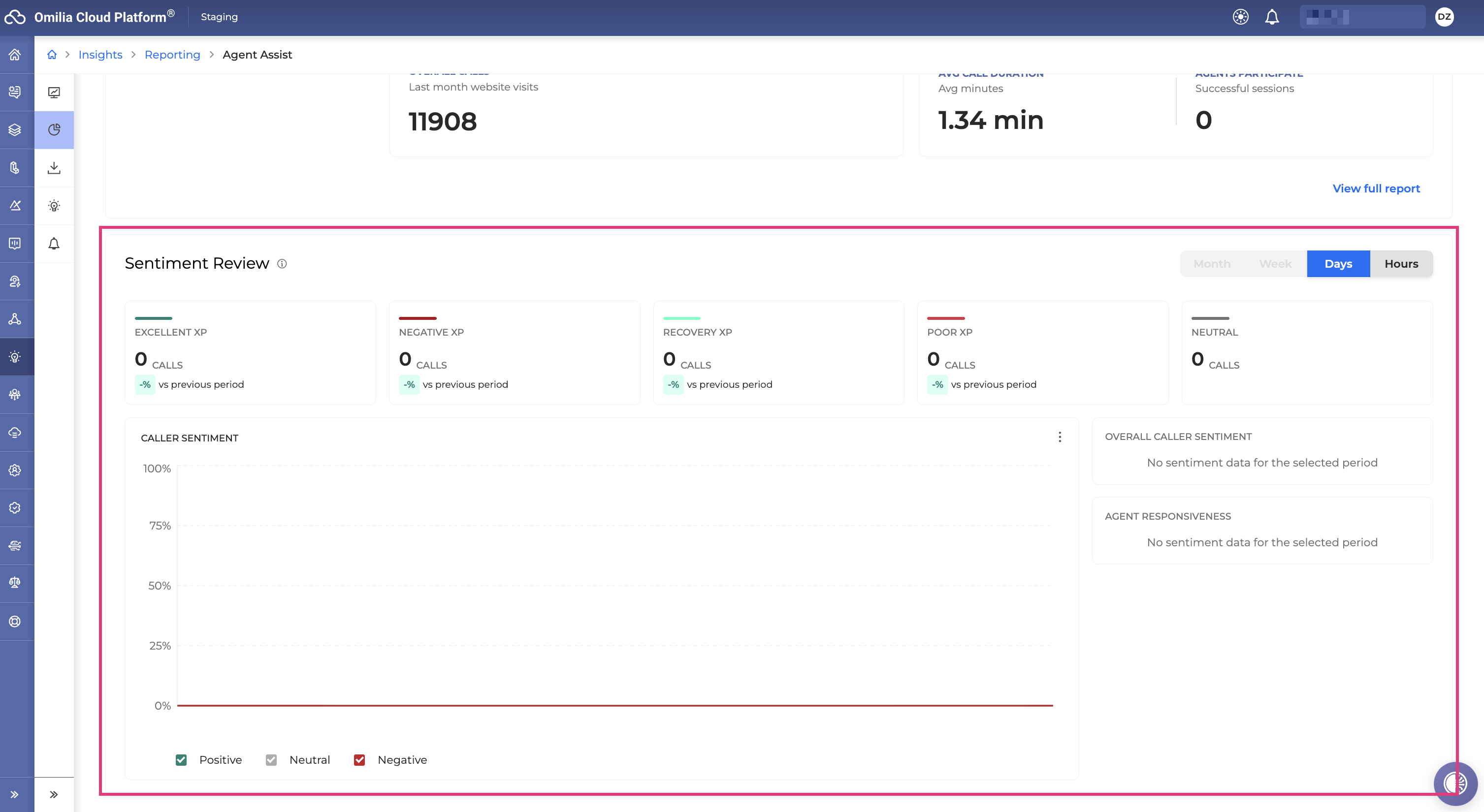Click the 11908 overall calls value
1484x812 pixels.
[443, 122]
